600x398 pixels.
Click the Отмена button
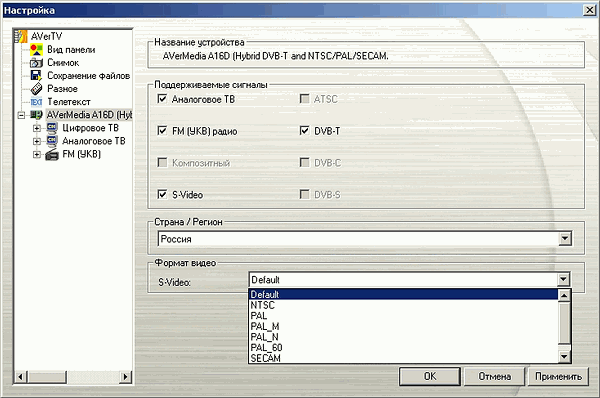click(494, 377)
